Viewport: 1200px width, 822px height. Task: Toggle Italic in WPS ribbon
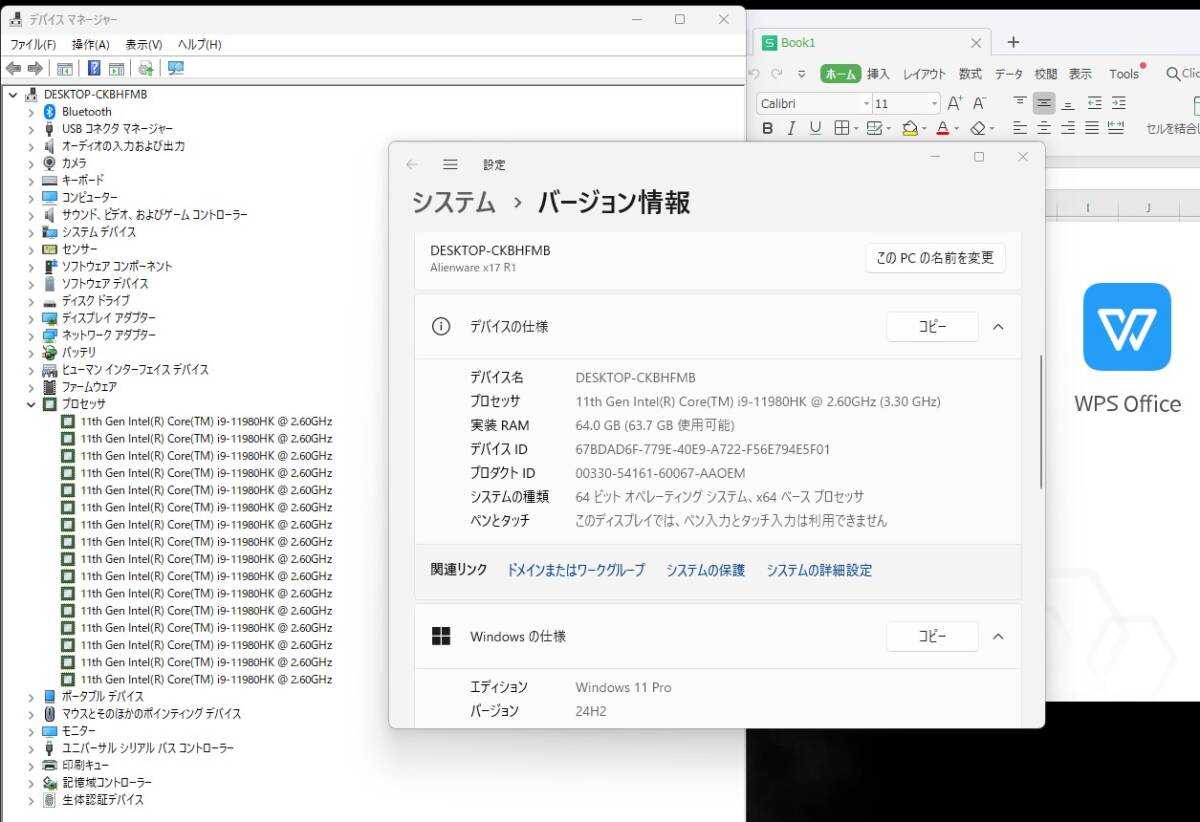(x=791, y=128)
